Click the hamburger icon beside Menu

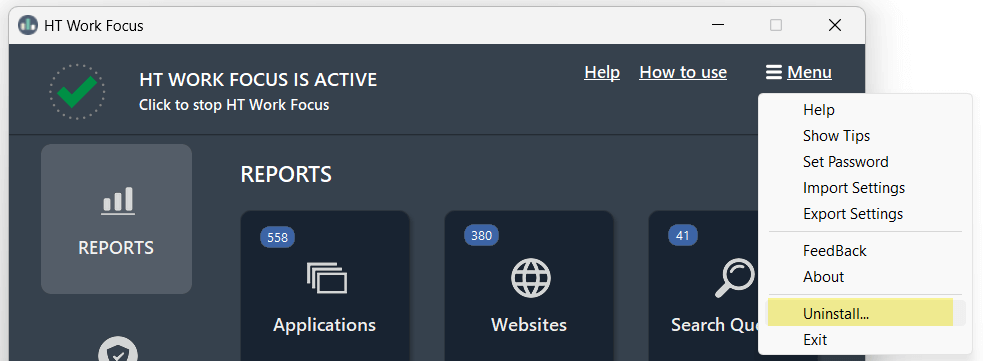click(x=774, y=73)
